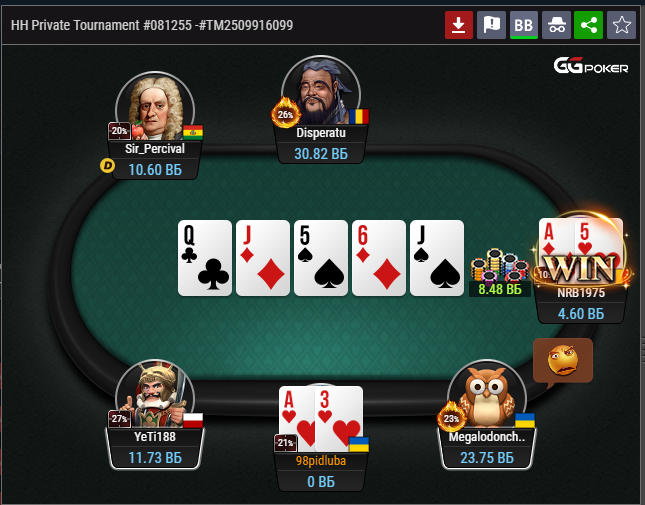Click the green share icon
Screen dimensions: 645x505
click(589, 25)
